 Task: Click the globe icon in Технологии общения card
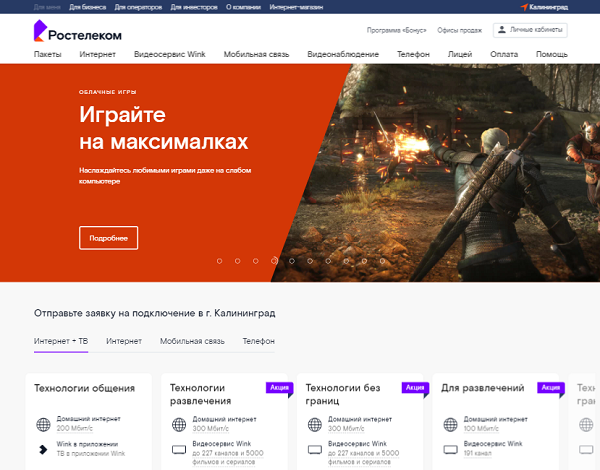(43, 424)
